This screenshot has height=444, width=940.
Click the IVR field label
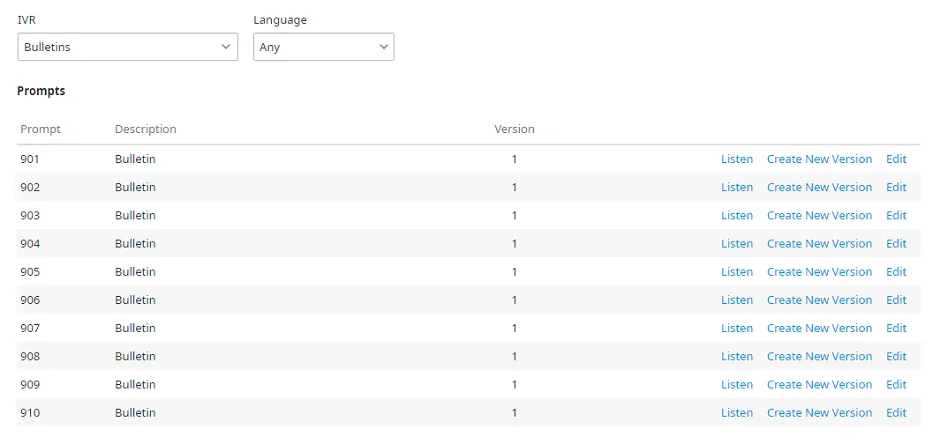[x=26, y=20]
